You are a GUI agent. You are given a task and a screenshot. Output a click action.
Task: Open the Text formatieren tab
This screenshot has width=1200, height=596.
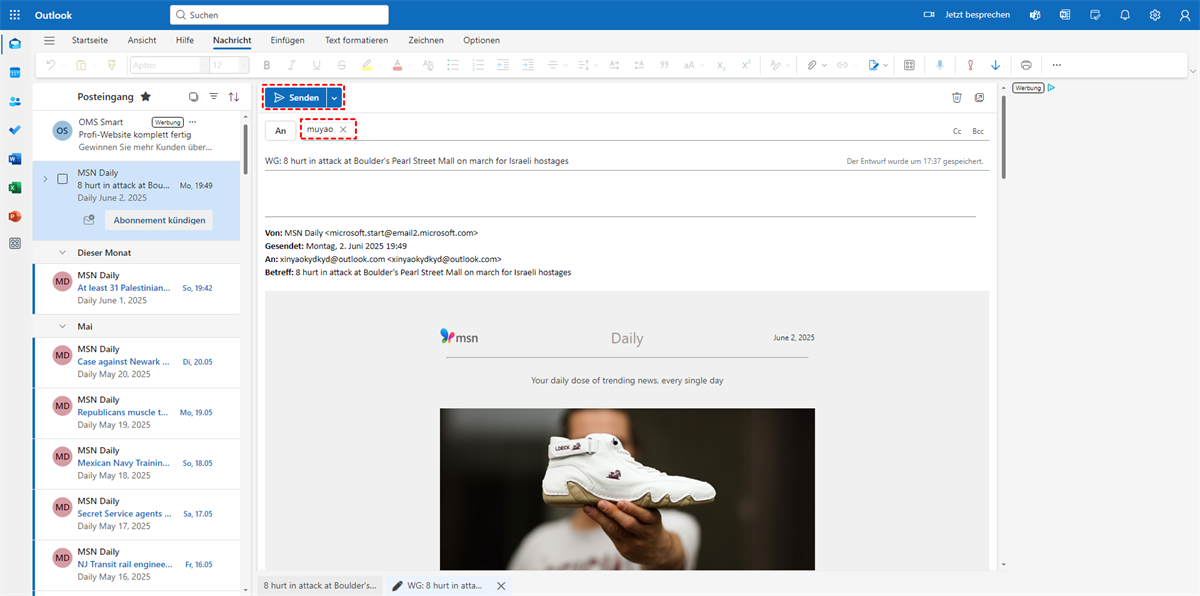(x=356, y=40)
